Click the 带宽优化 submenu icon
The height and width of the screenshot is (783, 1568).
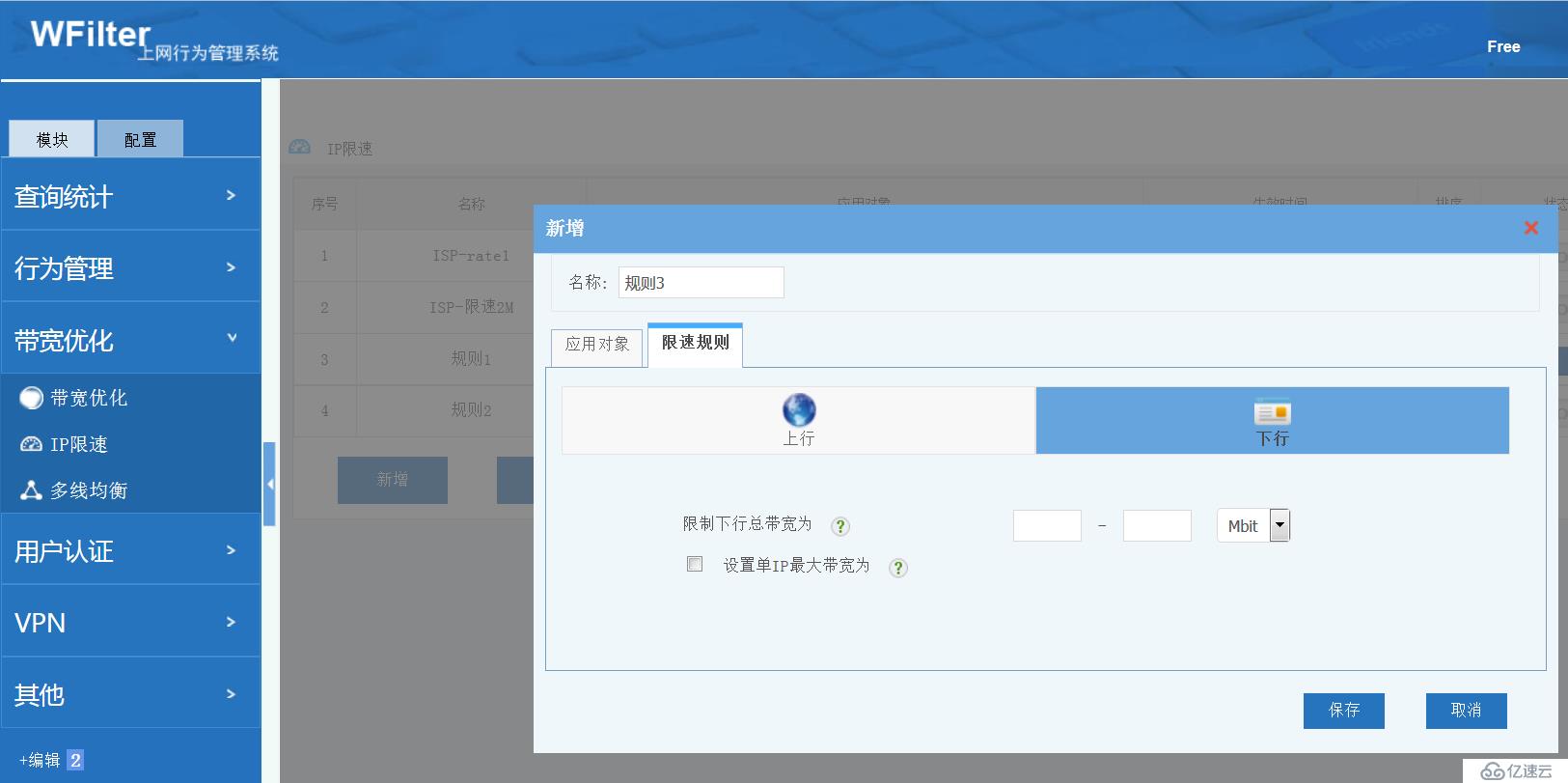point(32,398)
